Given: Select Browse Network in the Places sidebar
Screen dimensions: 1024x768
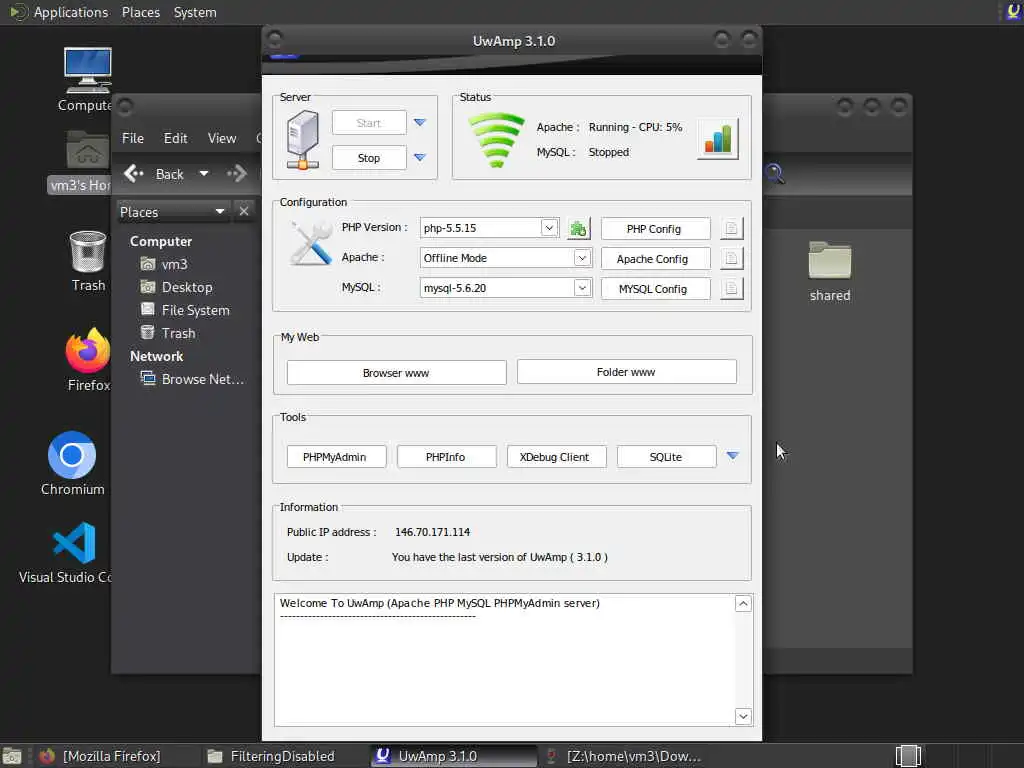Looking at the screenshot, I should pyautogui.click(x=192, y=379).
